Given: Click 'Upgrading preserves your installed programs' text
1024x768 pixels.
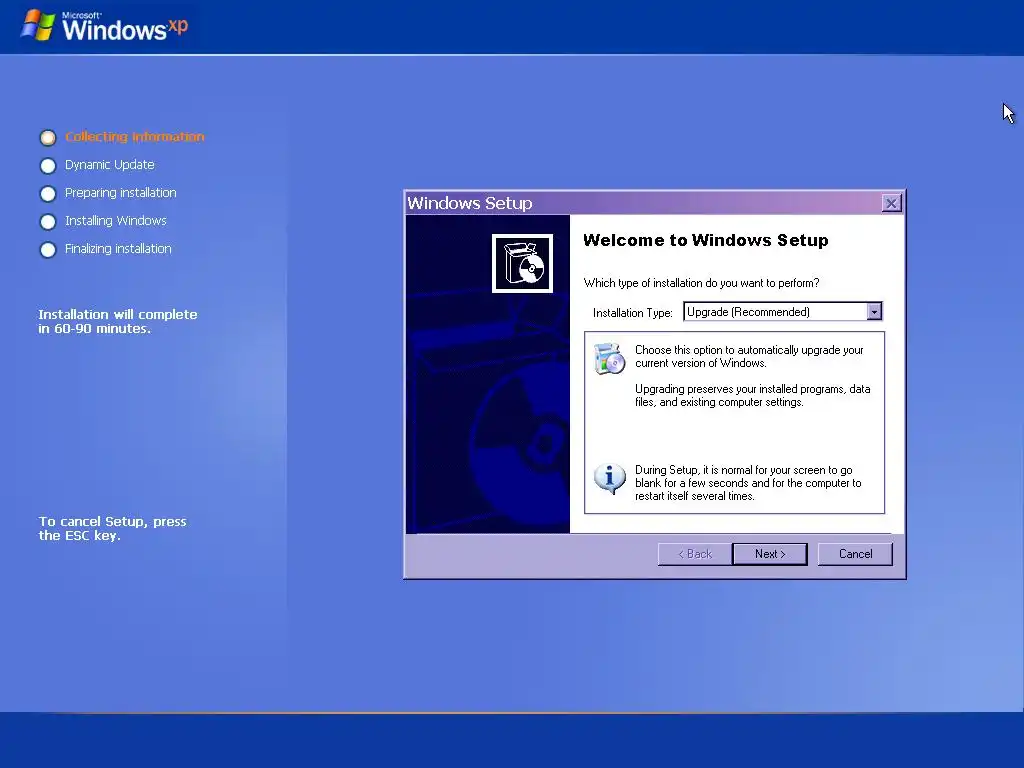Looking at the screenshot, I should [x=752, y=396].
